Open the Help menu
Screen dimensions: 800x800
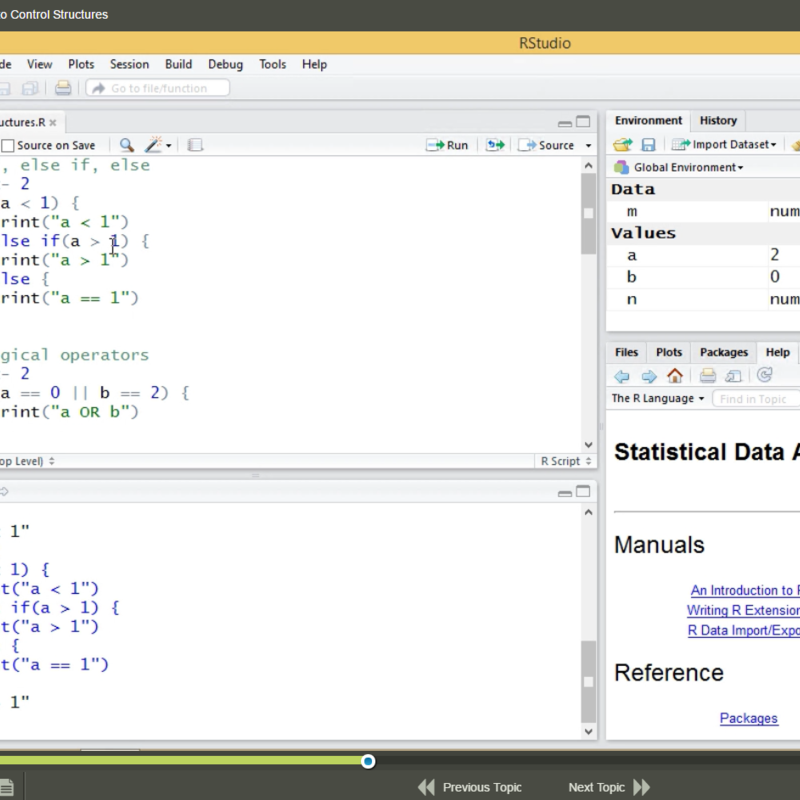pyautogui.click(x=314, y=64)
